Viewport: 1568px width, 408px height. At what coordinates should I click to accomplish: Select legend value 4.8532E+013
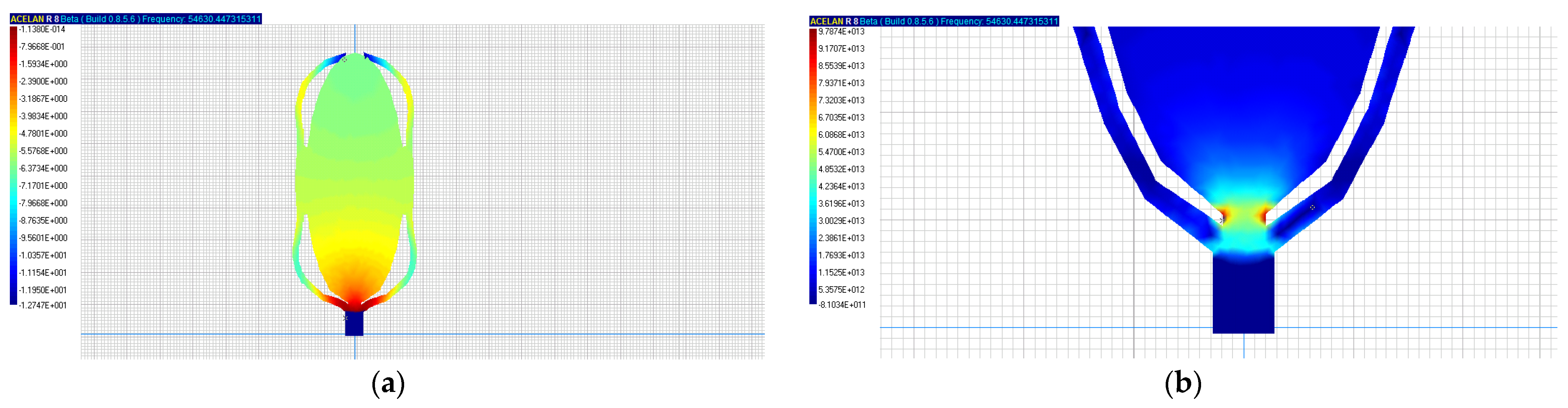click(841, 169)
